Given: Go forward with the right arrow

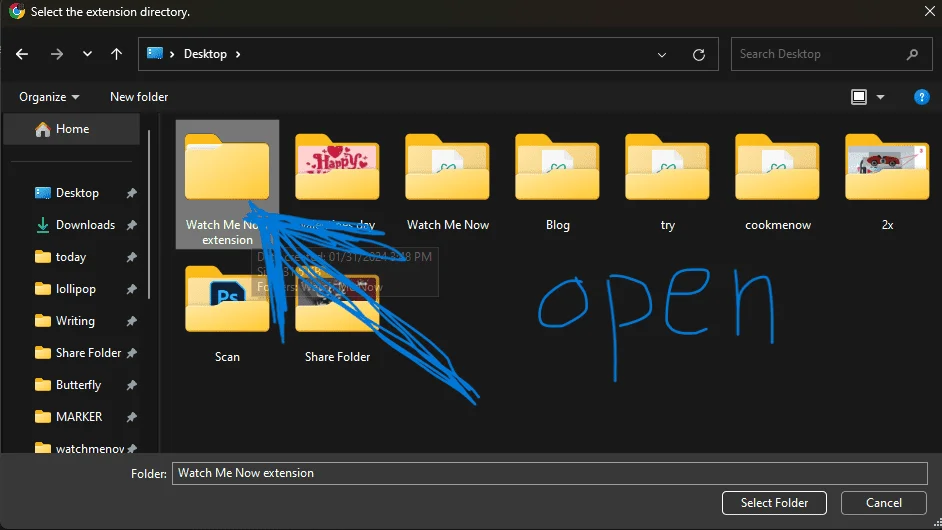Looking at the screenshot, I should click(56, 54).
